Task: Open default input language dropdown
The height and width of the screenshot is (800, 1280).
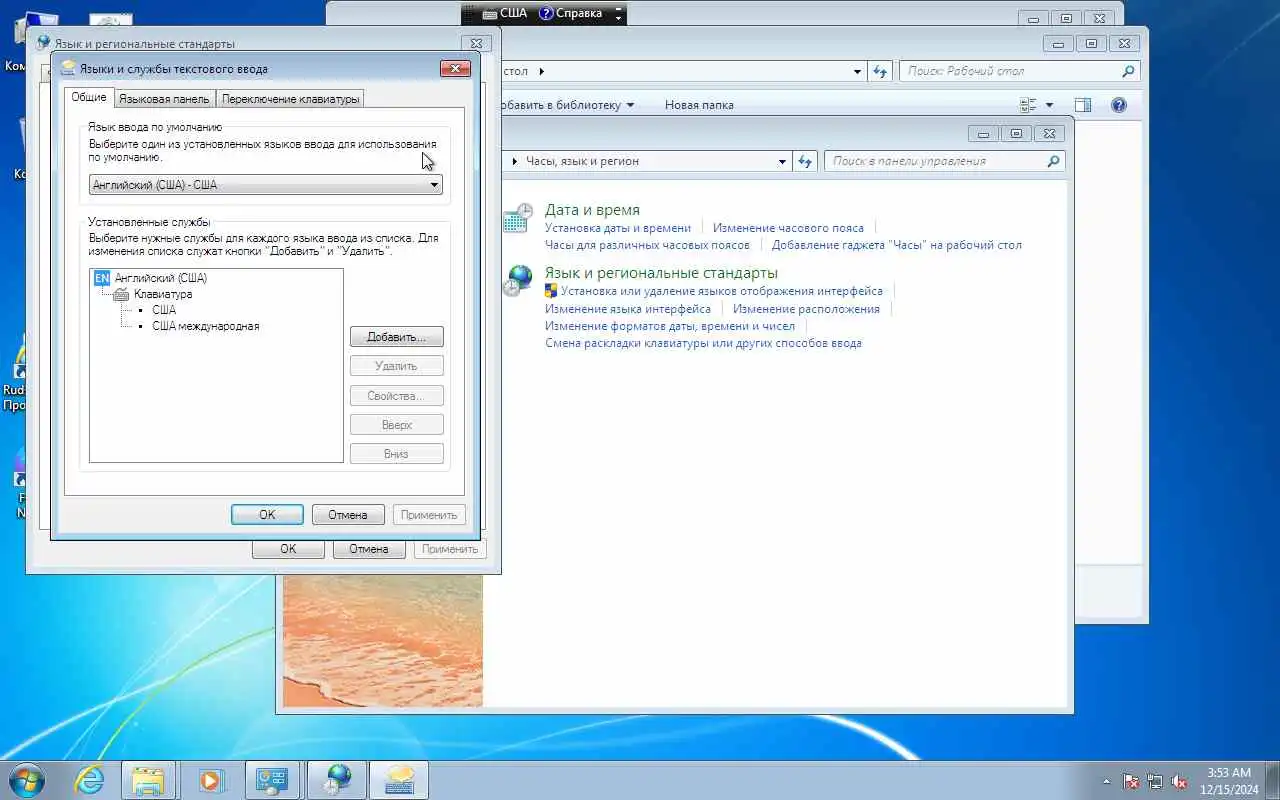Action: point(266,185)
